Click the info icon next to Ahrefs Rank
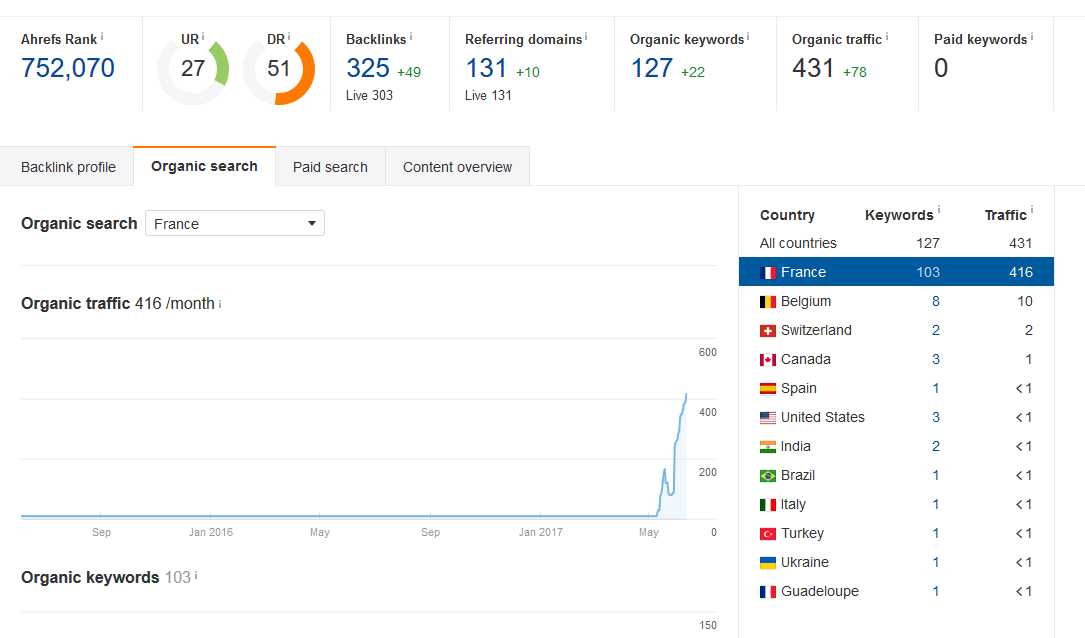Screen dimensions: 1085x638 (x=102, y=36)
